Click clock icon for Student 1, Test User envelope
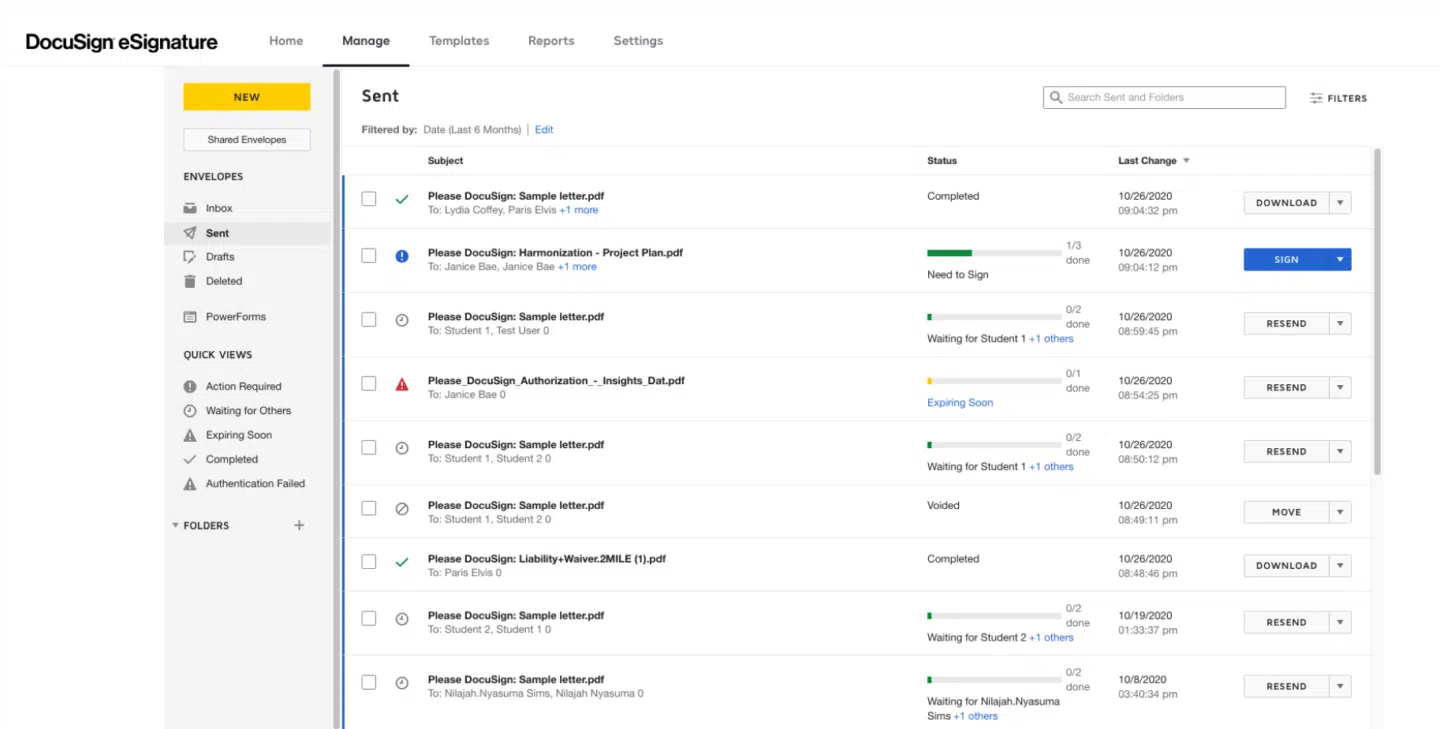The image size is (1440, 729). coord(402,320)
